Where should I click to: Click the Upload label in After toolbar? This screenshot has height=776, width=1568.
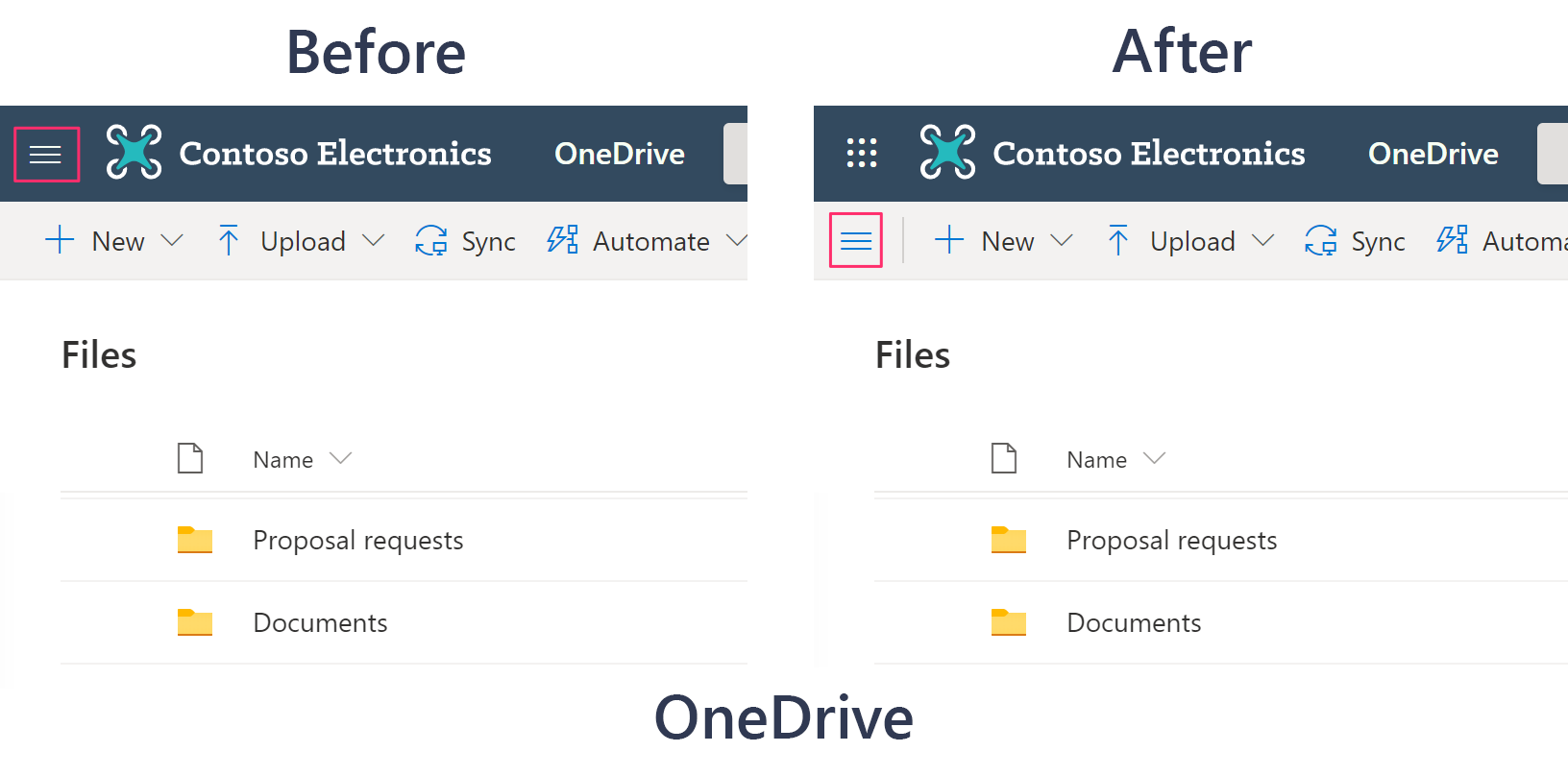(1192, 241)
